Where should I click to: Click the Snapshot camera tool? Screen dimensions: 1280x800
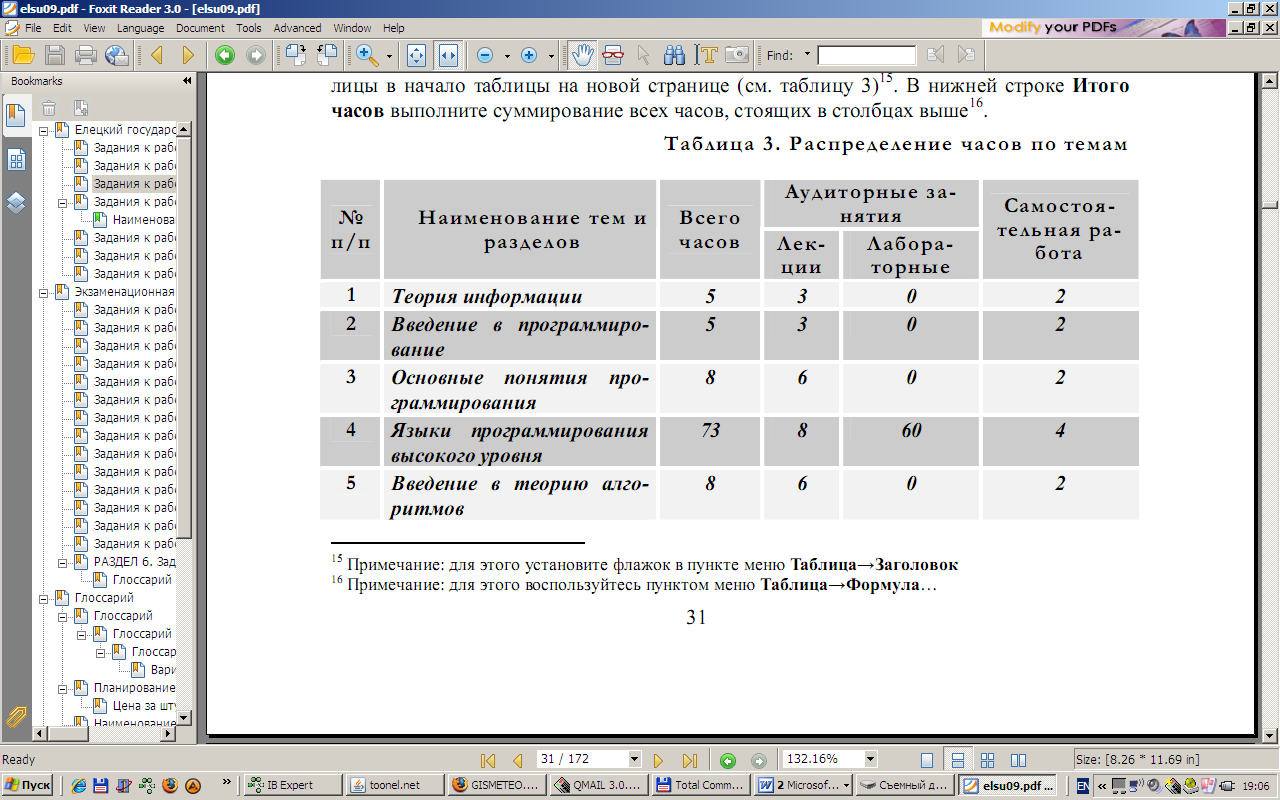737,55
